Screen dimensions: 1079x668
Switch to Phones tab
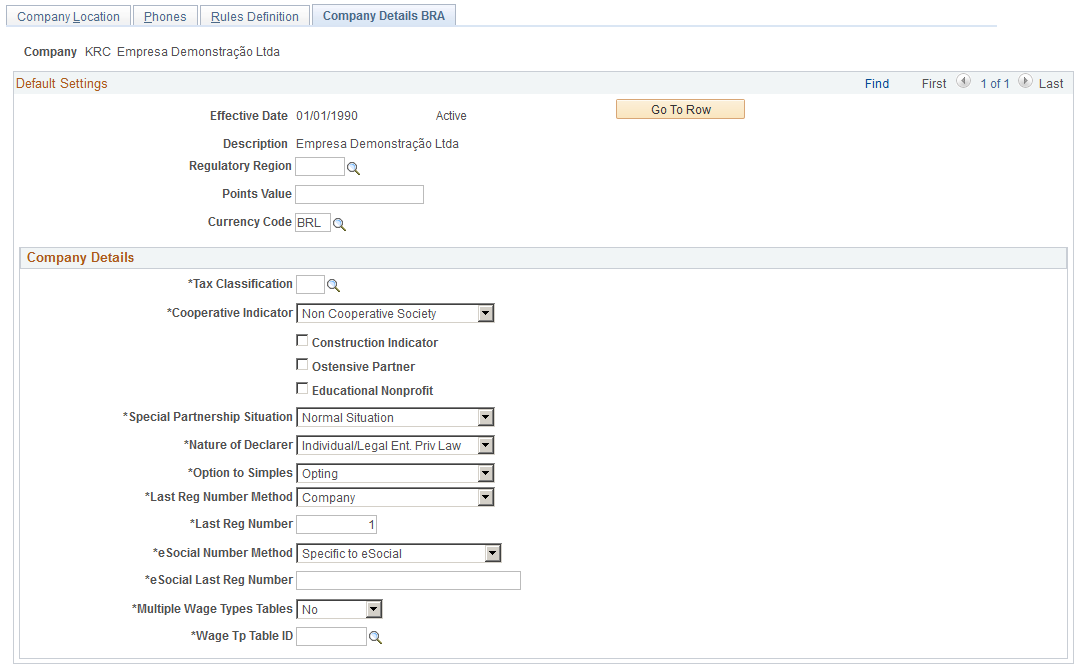(165, 16)
